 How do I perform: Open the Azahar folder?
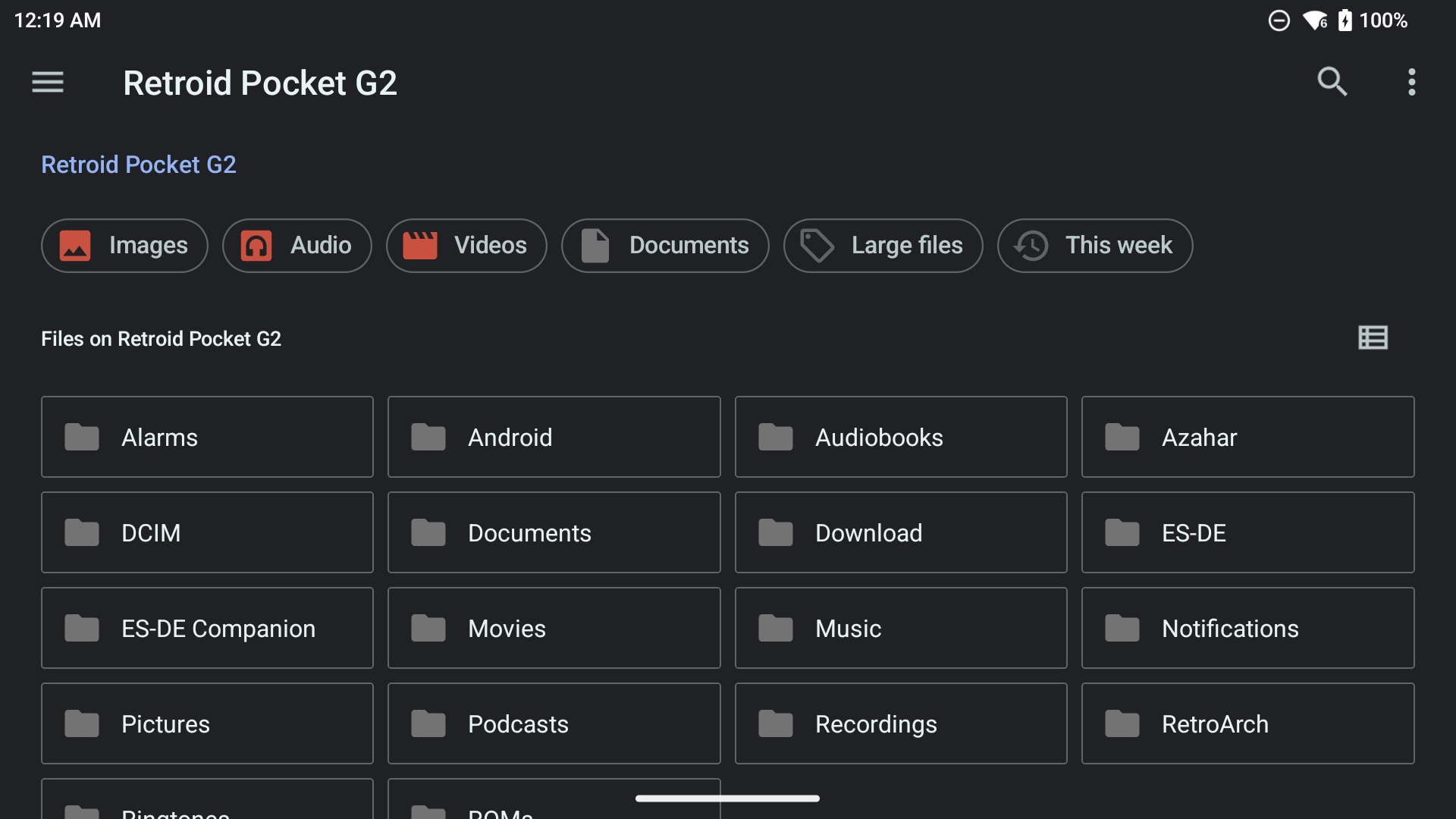click(x=1247, y=437)
